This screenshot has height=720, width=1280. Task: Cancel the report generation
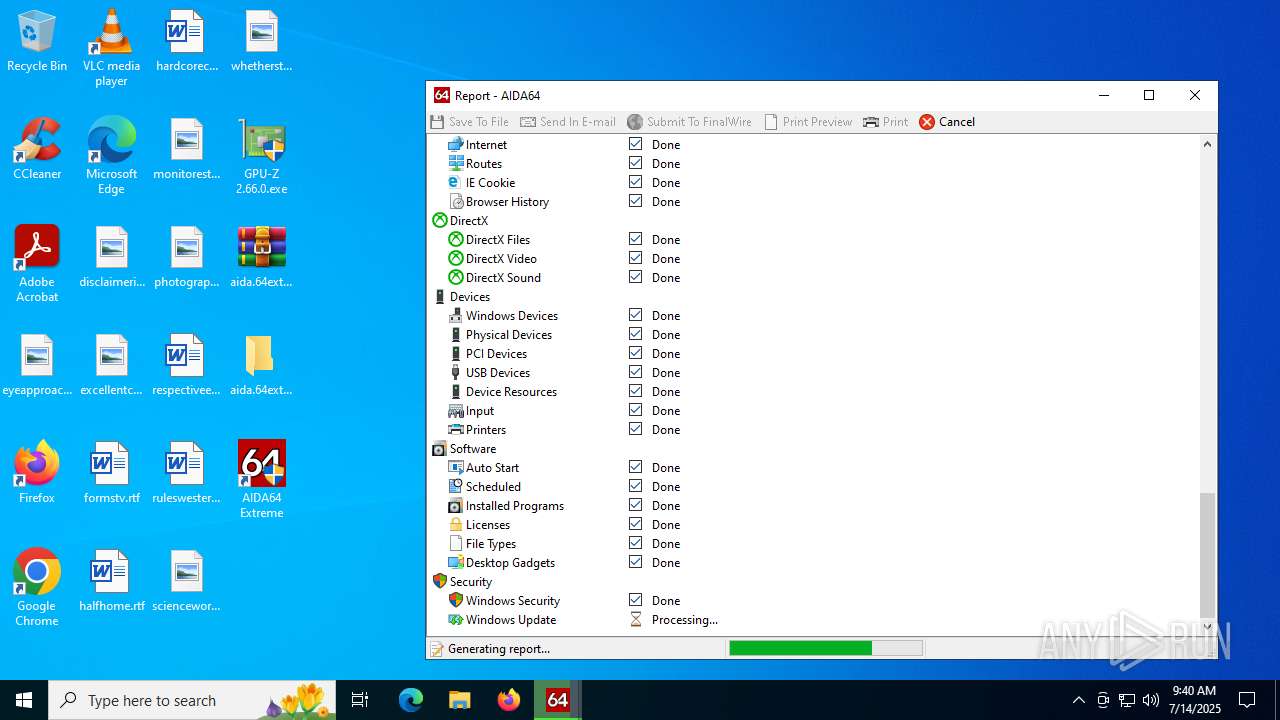click(x=947, y=122)
